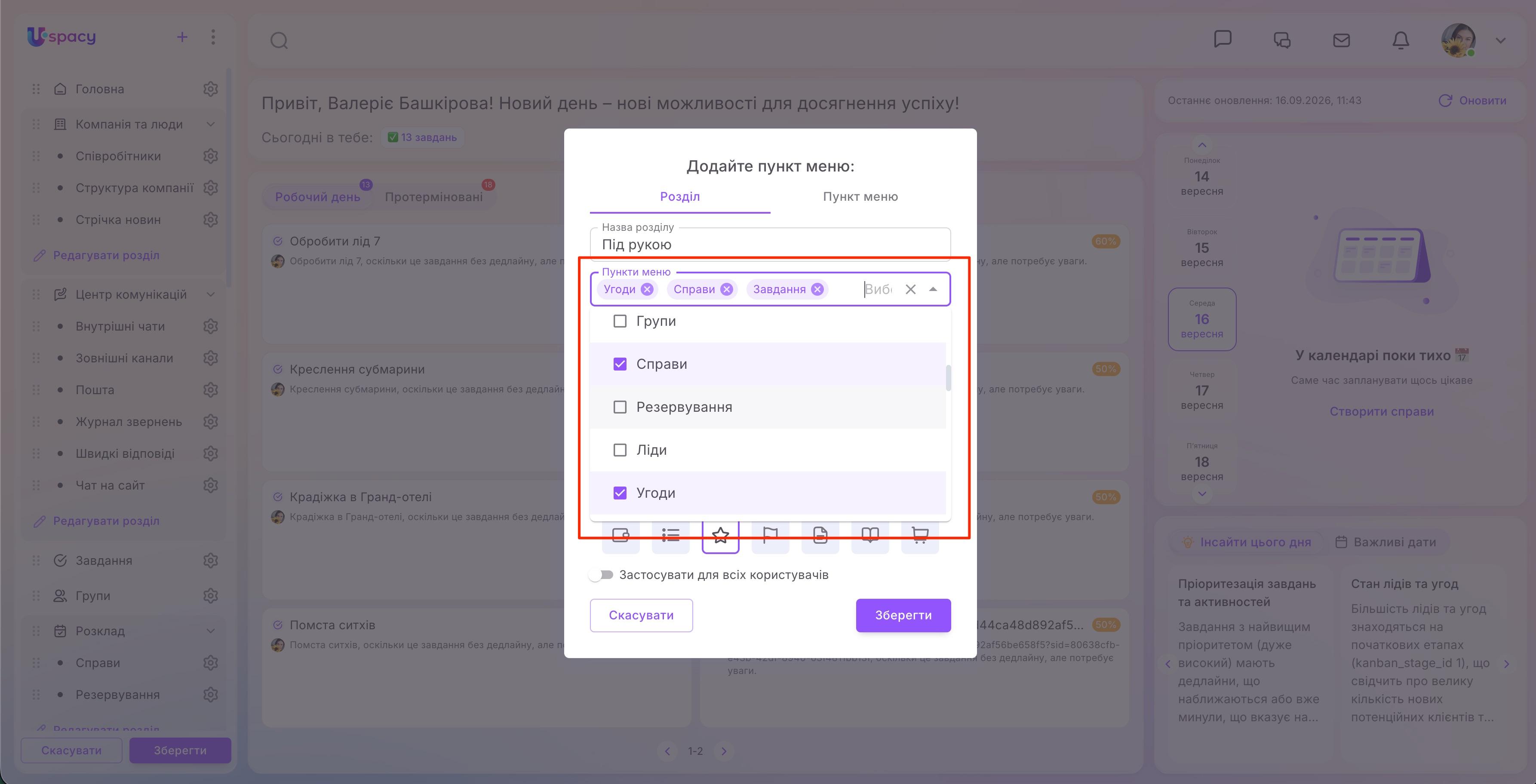Image resolution: width=1536 pixels, height=784 pixels.
Task: Open the double chat bubbles icon
Action: tap(1282, 40)
